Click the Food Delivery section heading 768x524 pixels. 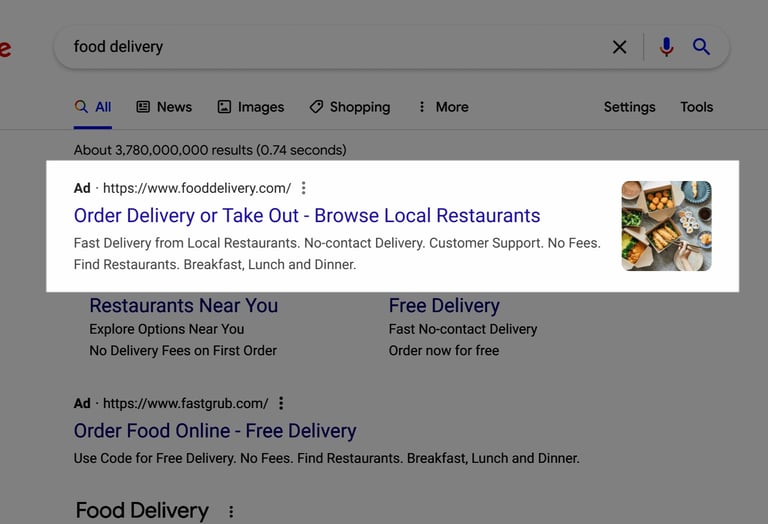click(142, 511)
